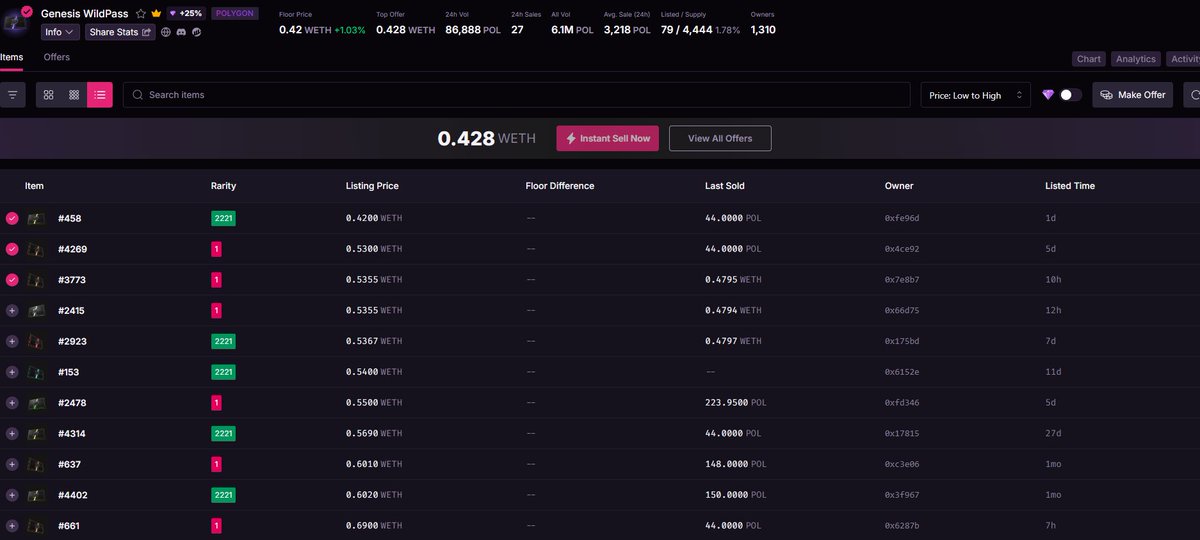This screenshot has height=540, width=1200.
Task: Click the purple diamond icon near toggle
Action: 1048,95
